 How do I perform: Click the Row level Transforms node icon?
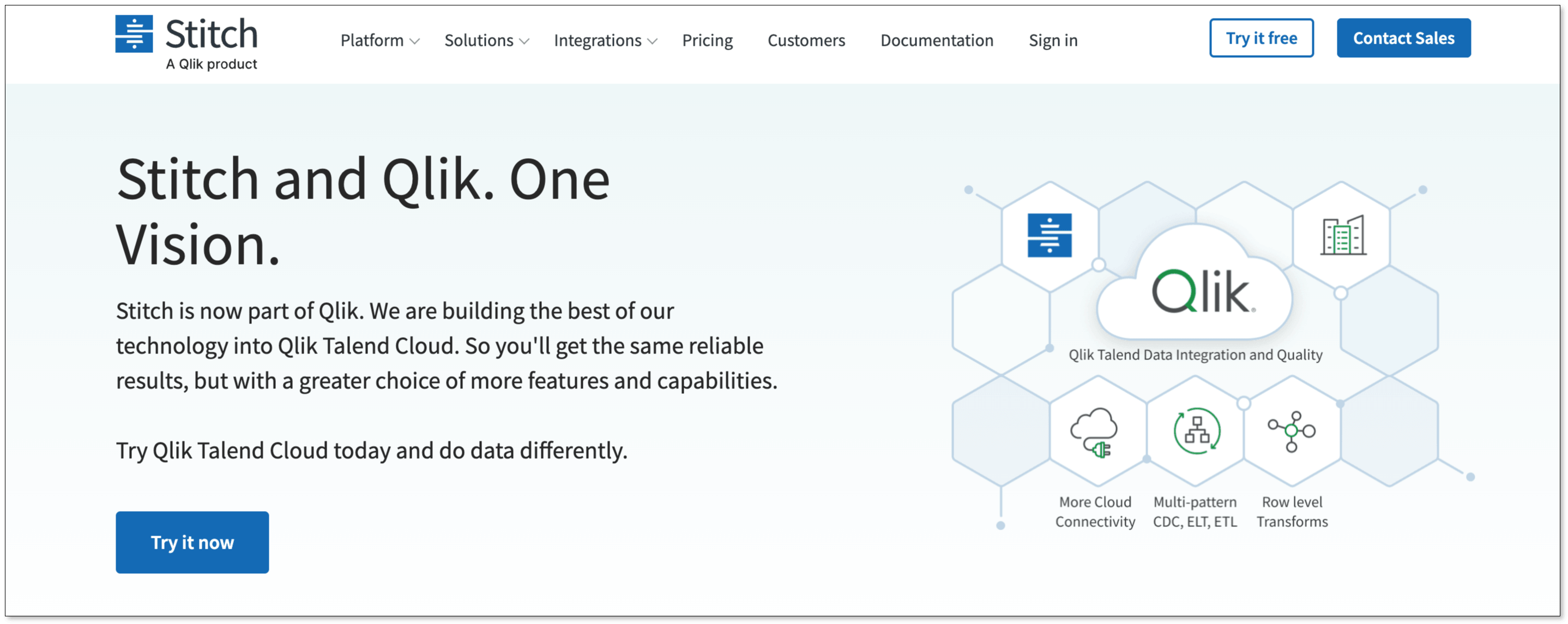point(1292,431)
